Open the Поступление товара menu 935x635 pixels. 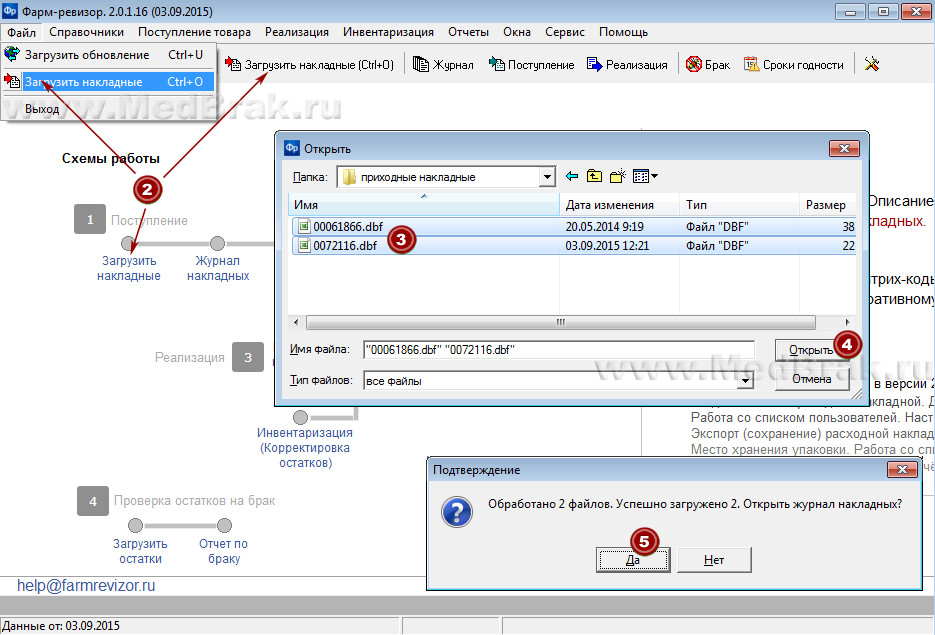[x=194, y=32]
